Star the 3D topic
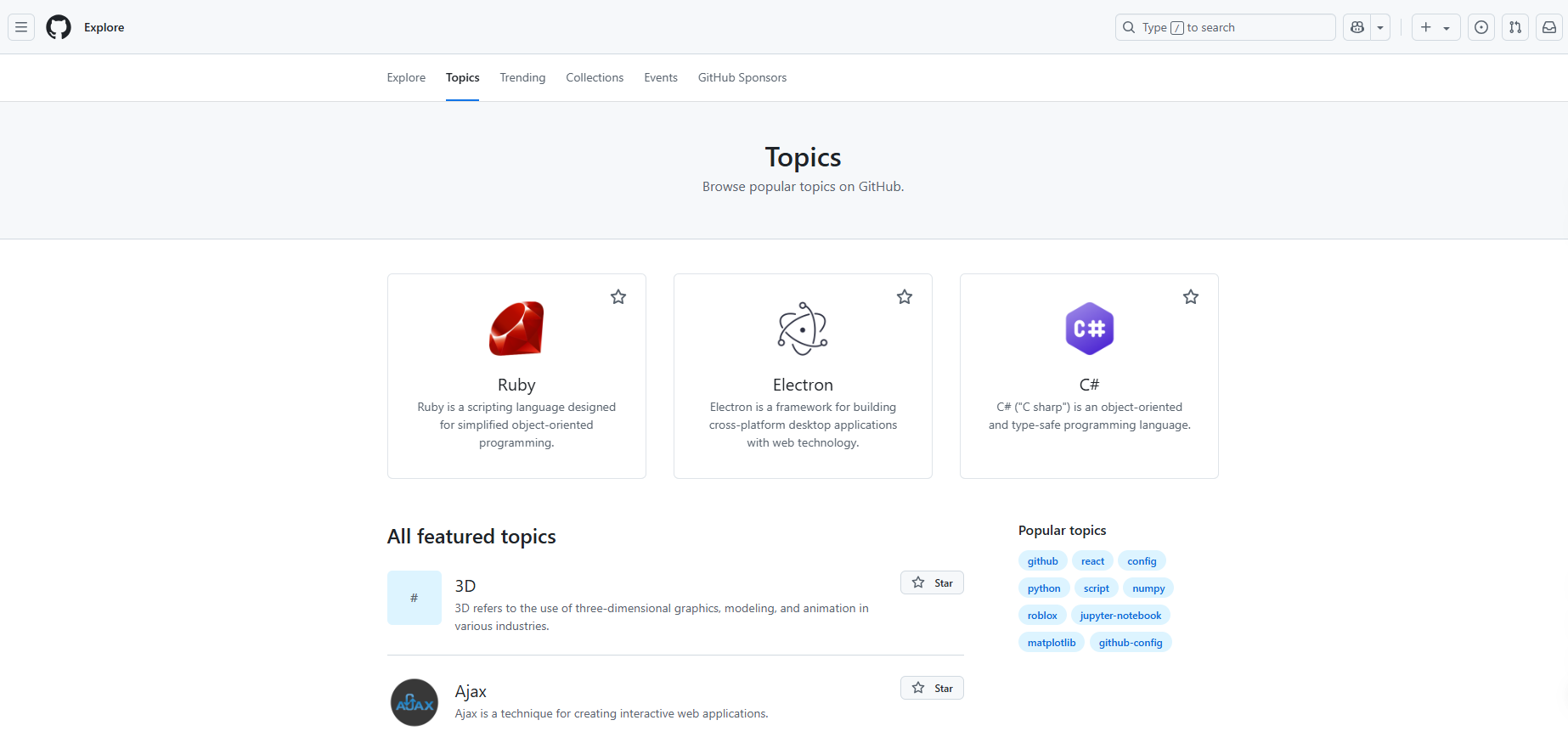 pos(932,582)
